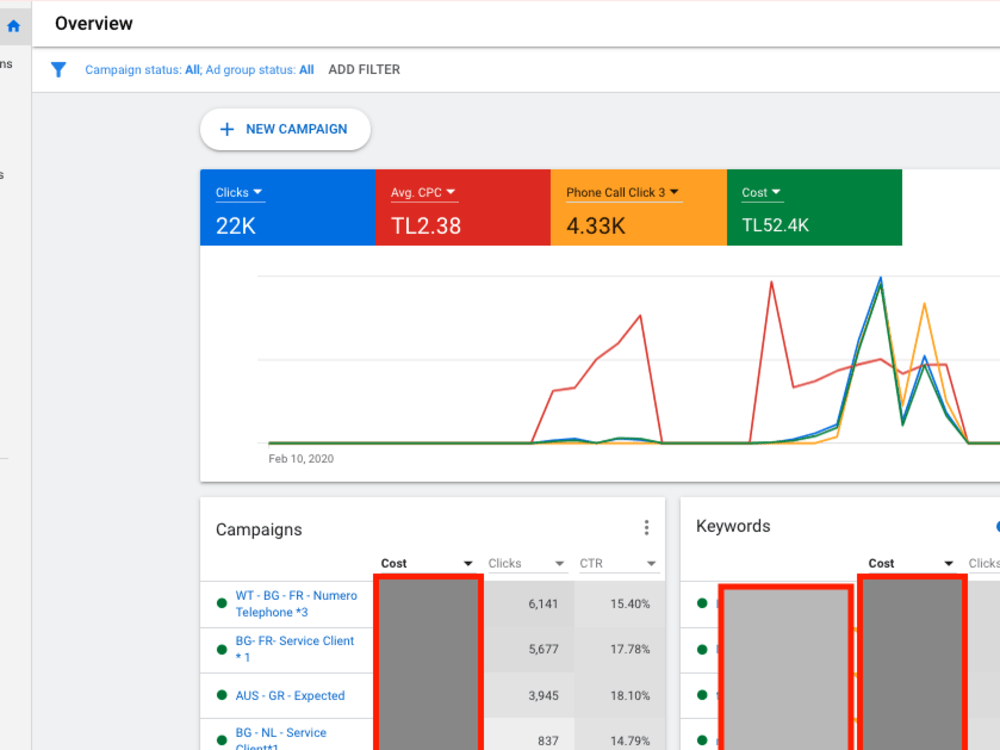Select the blue Clicks 22K scorecard
Viewport: 1000px width, 750px height.
(288, 207)
